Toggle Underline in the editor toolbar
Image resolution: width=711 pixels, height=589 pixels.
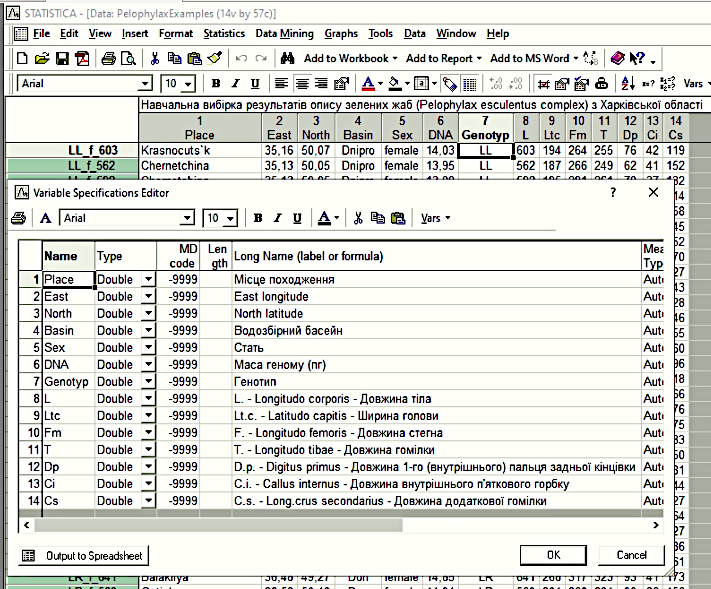pos(297,218)
